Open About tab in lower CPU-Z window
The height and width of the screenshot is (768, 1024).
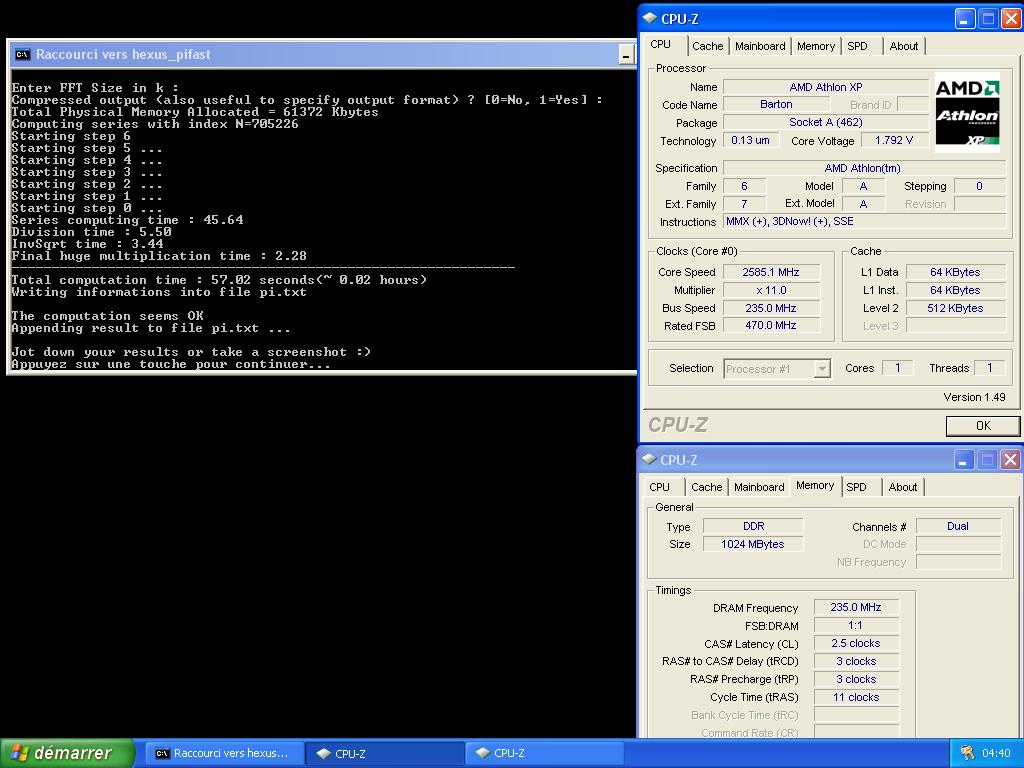pos(903,487)
